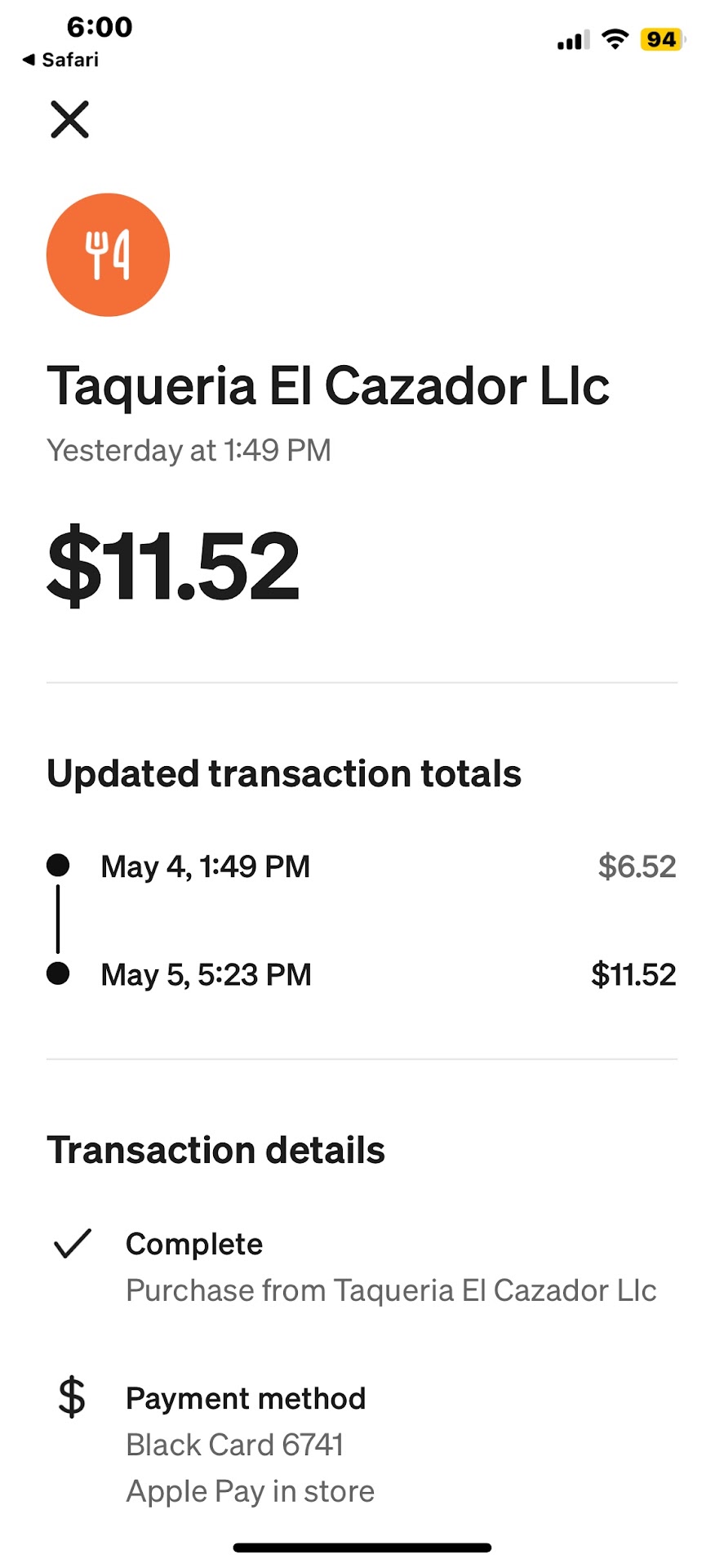Tap the battery level indicator
Viewport: 724px width, 1568px height.
[662, 39]
